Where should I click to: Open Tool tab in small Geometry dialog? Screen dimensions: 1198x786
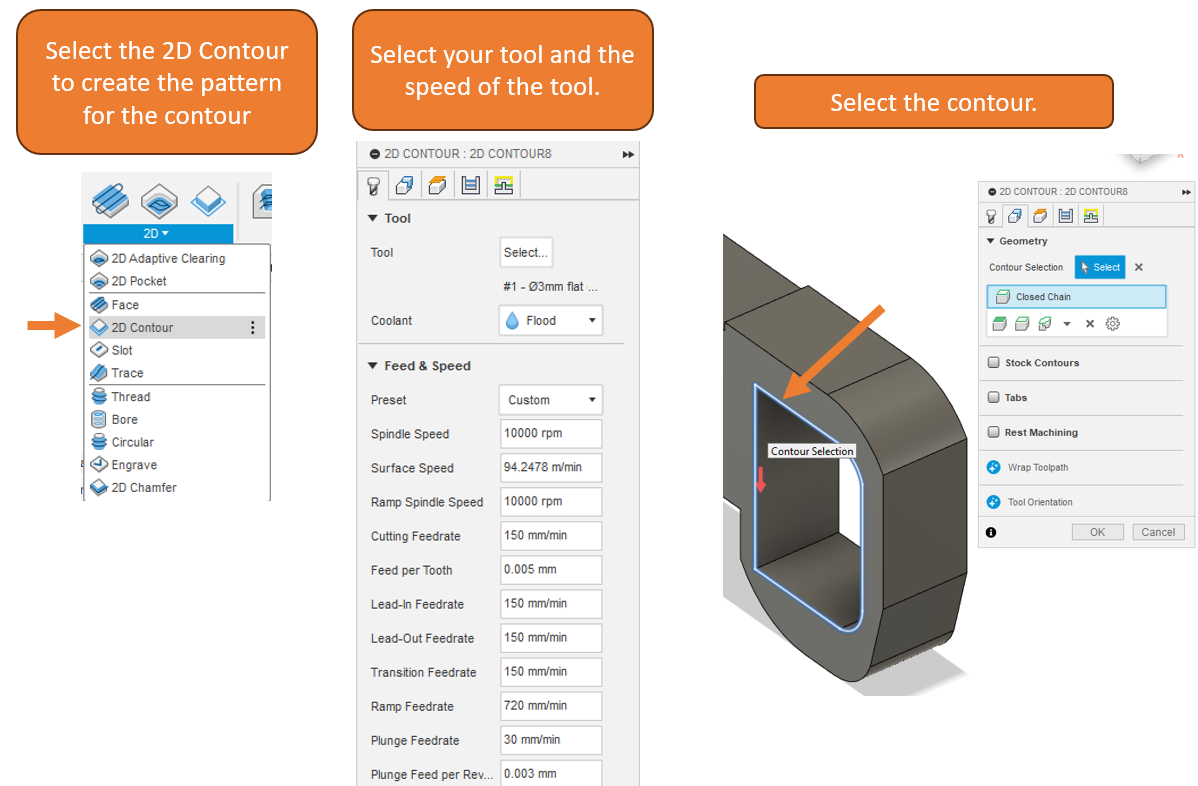(991, 216)
